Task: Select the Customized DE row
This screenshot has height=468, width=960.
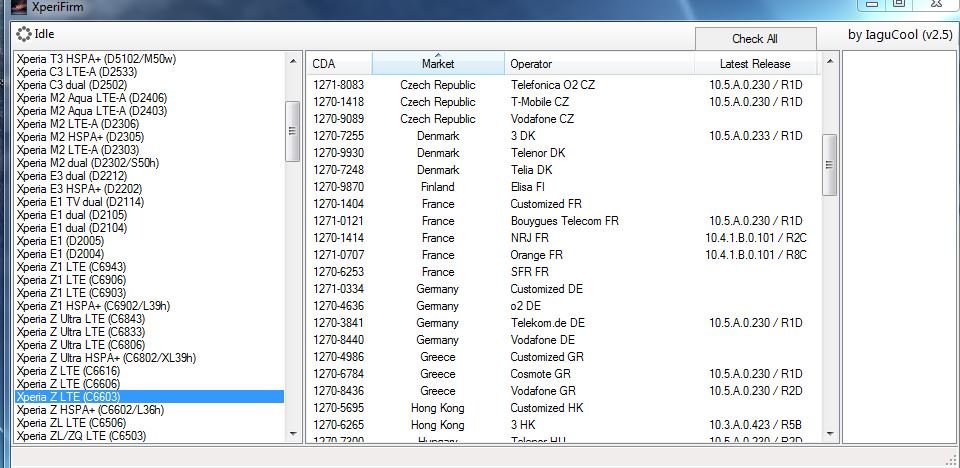Action: [563, 289]
